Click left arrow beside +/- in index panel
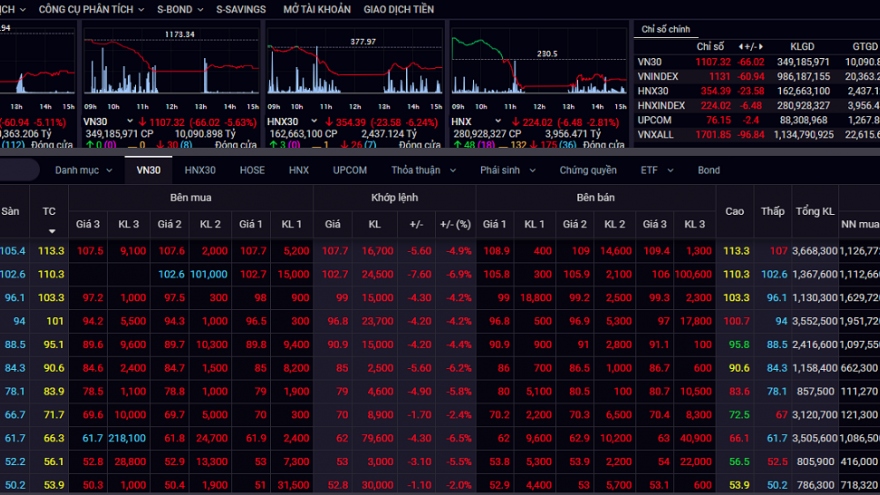The image size is (880, 495). point(741,46)
